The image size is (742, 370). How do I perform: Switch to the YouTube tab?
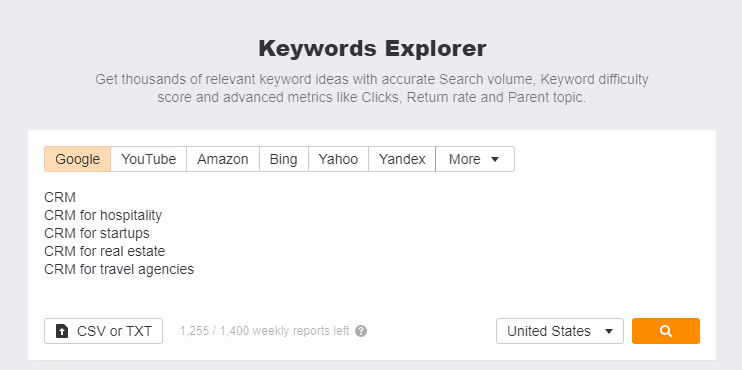(x=149, y=159)
